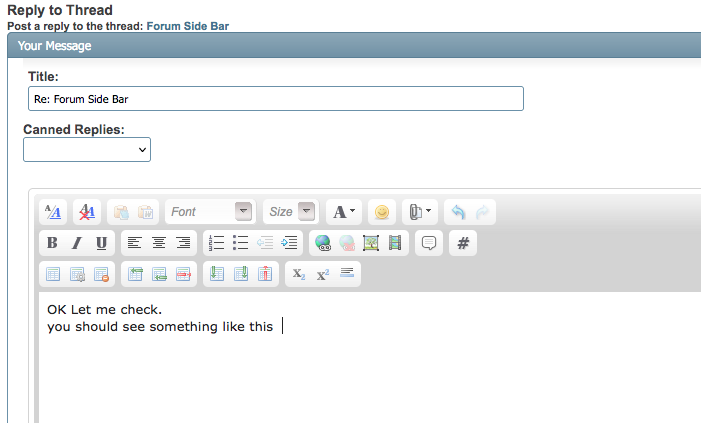Open the text color picker

344,212
